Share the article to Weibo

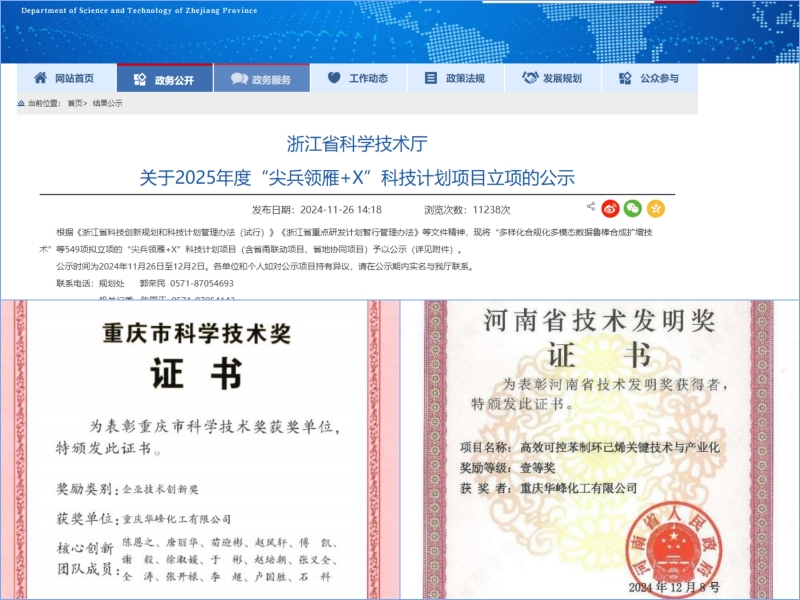pyautogui.click(x=610, y=208)
